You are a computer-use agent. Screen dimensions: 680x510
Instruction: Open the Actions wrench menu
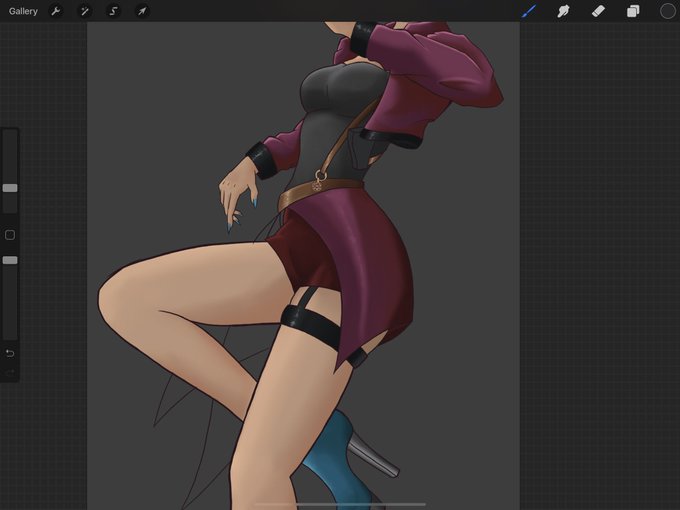click(56, 11)
